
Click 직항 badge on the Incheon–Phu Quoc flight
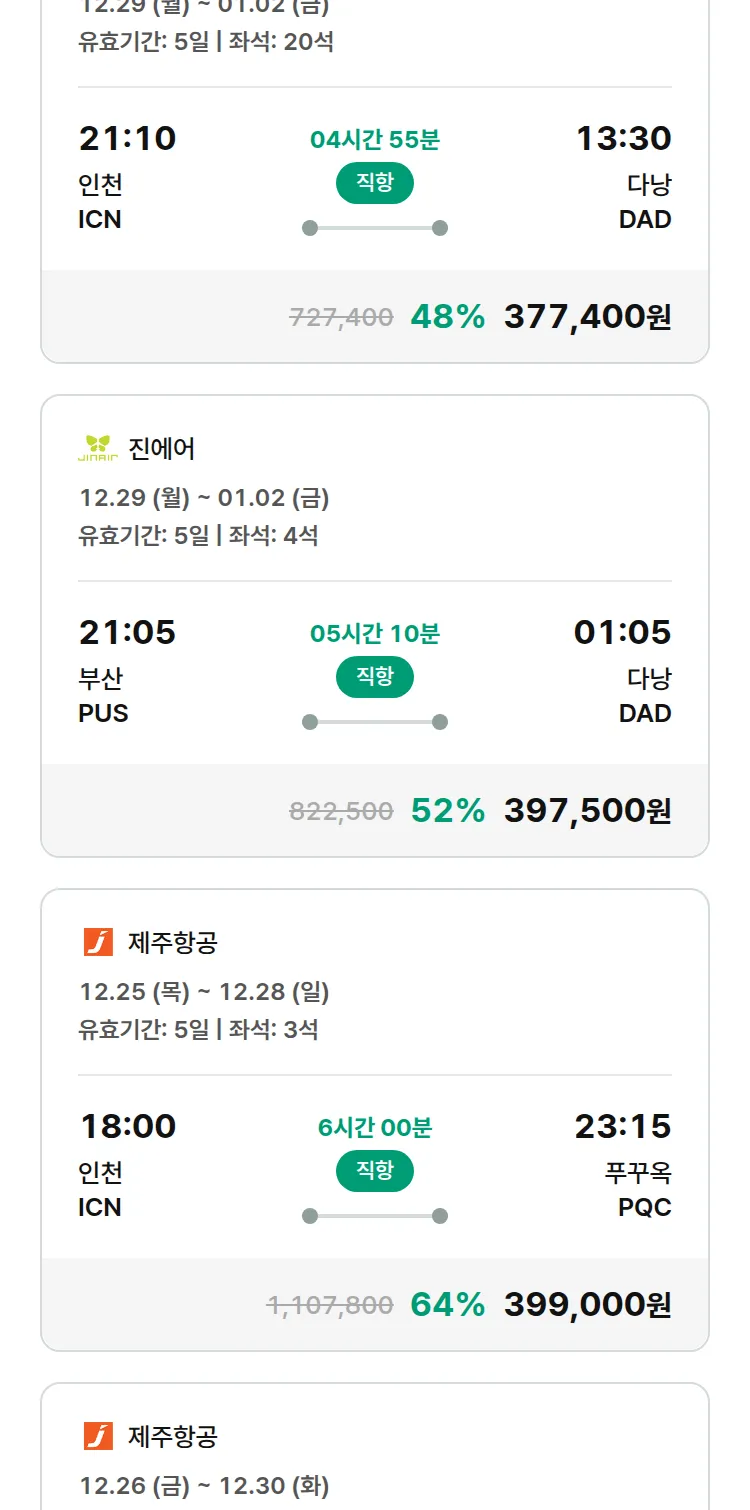tap(375, 1171)
